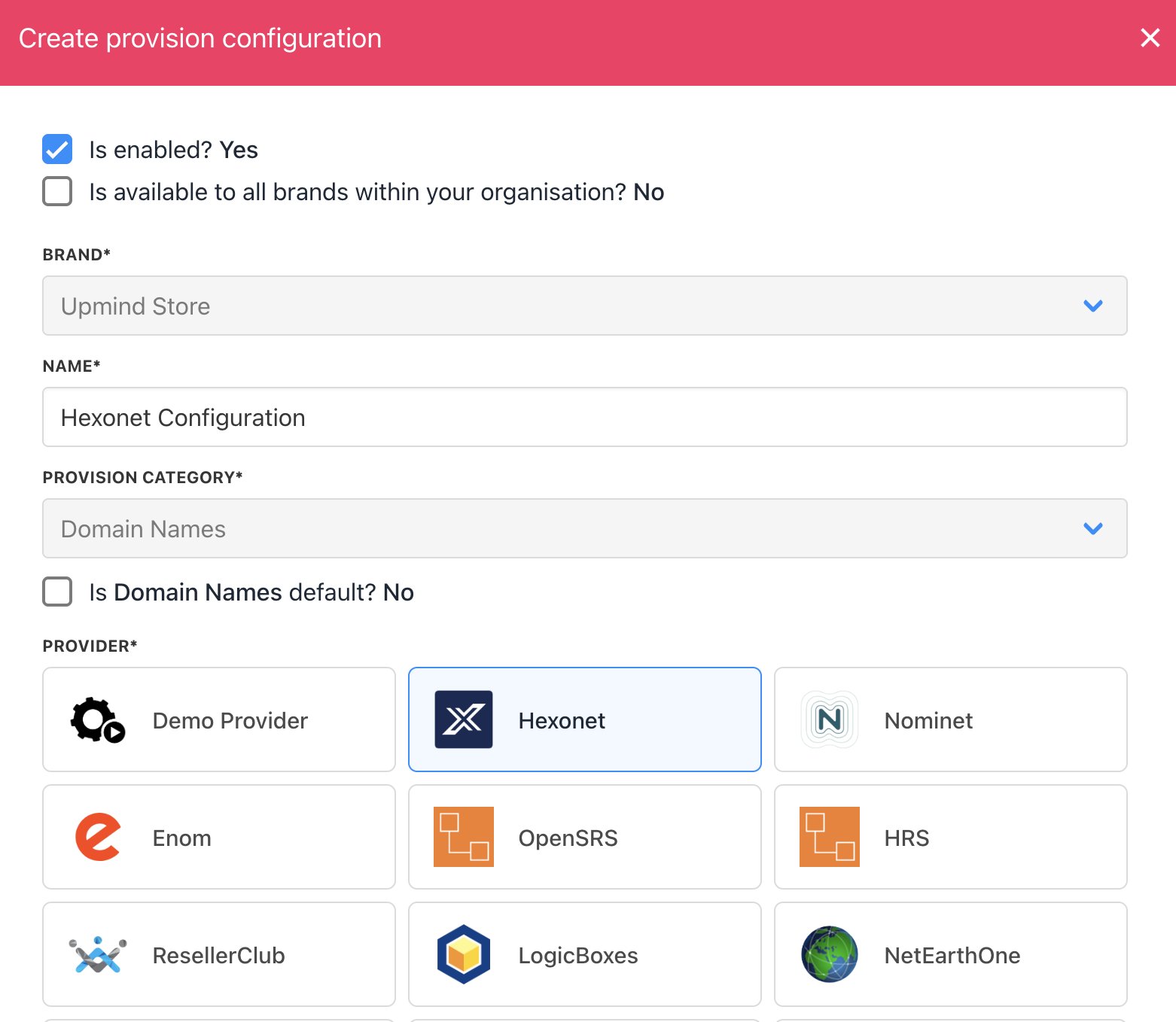This screenshot has height=1022, width=1176.
Task: Select the OpenSRS provider label
Action: (x=568, y=838)
